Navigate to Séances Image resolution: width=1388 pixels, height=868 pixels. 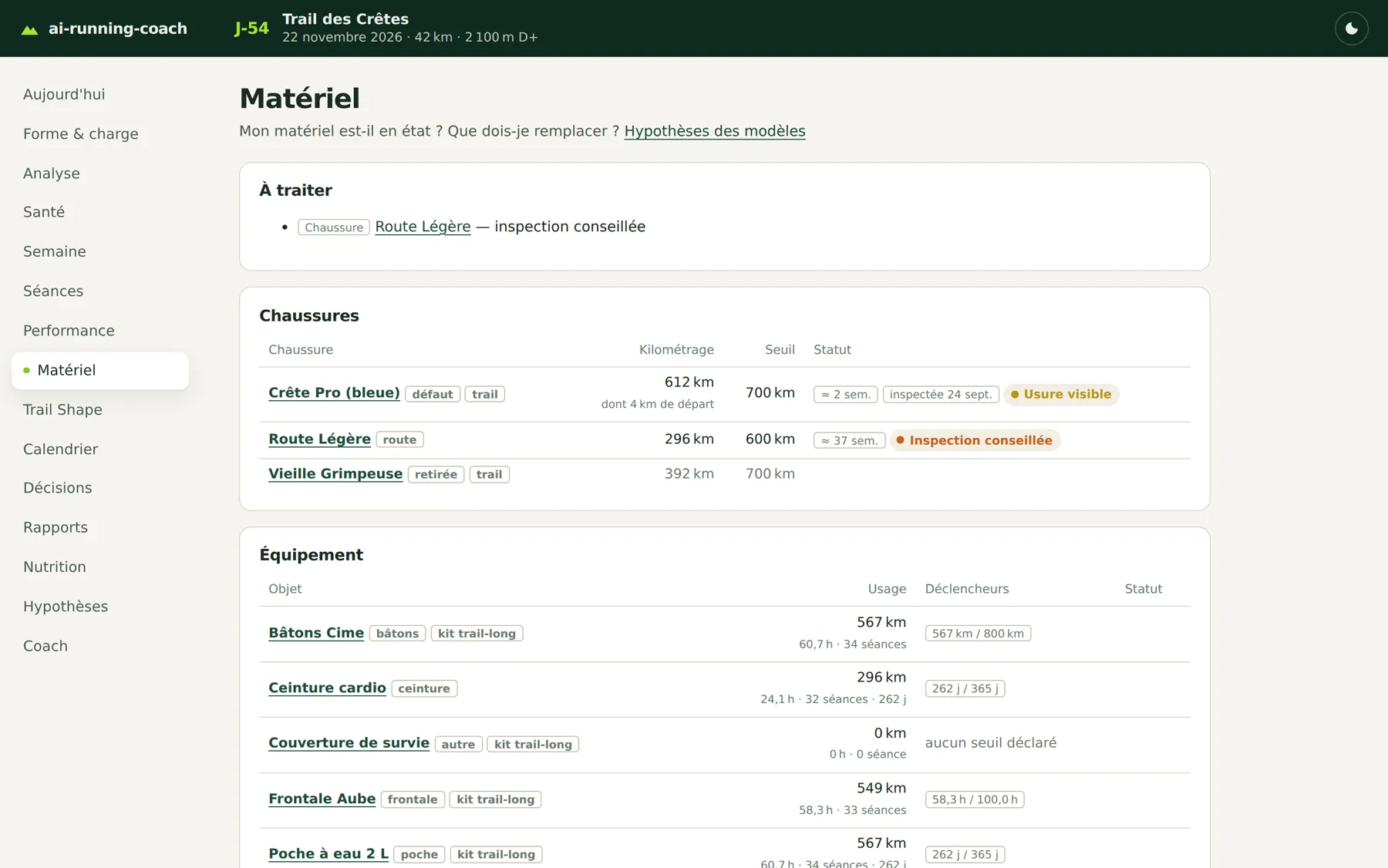[53, 291]
